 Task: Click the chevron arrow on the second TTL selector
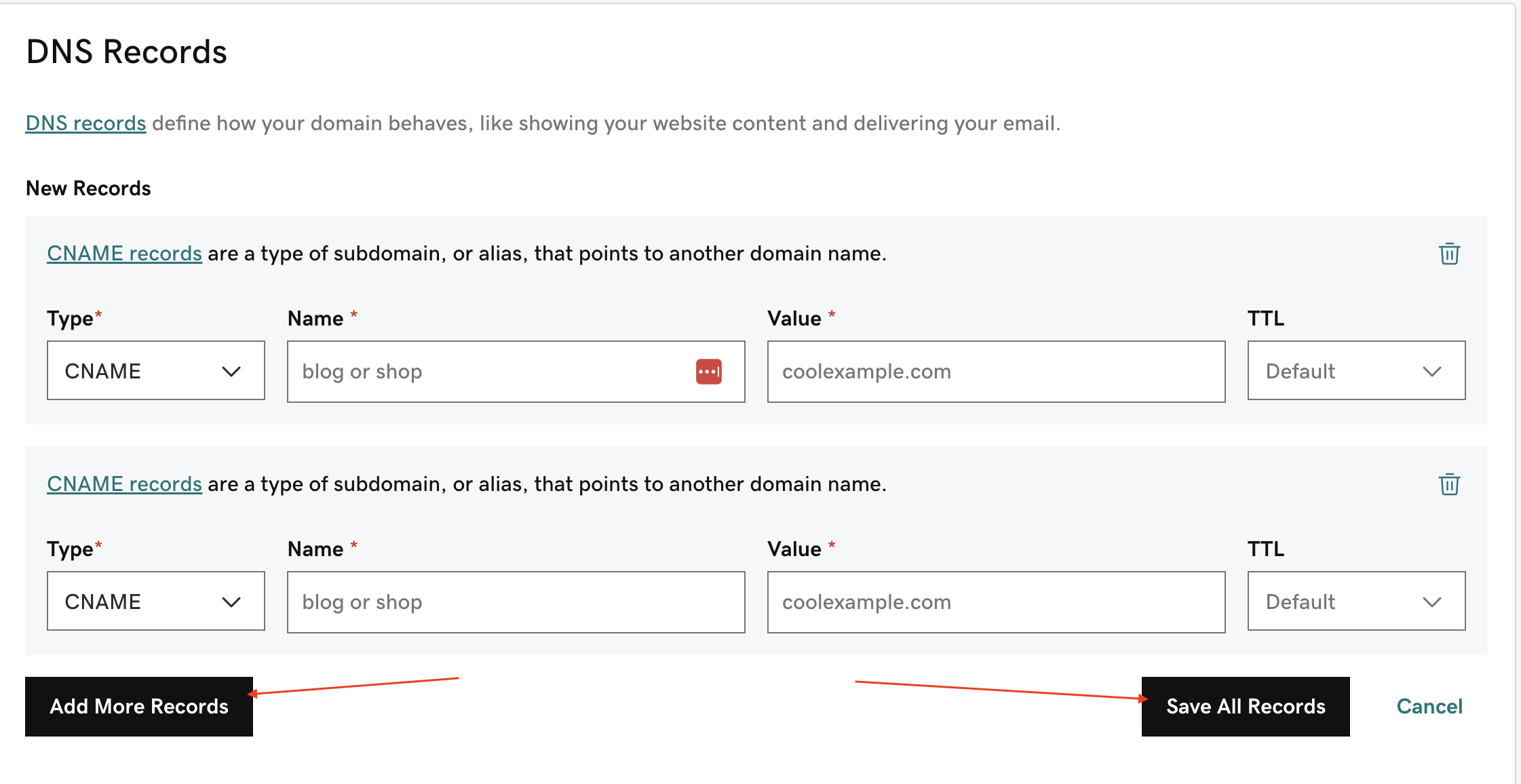pos(1431,602)
